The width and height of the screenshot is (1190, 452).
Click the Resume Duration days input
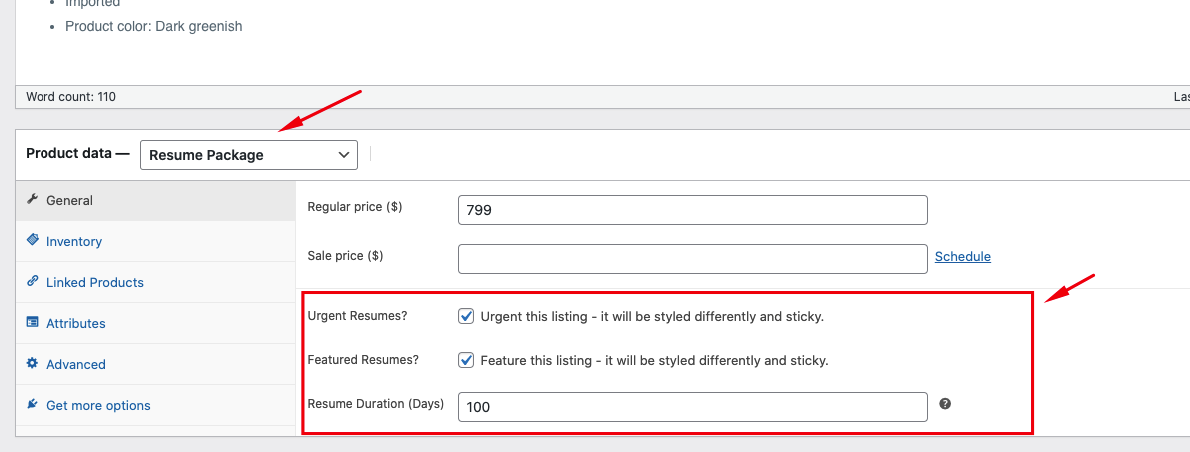[692, 407]
